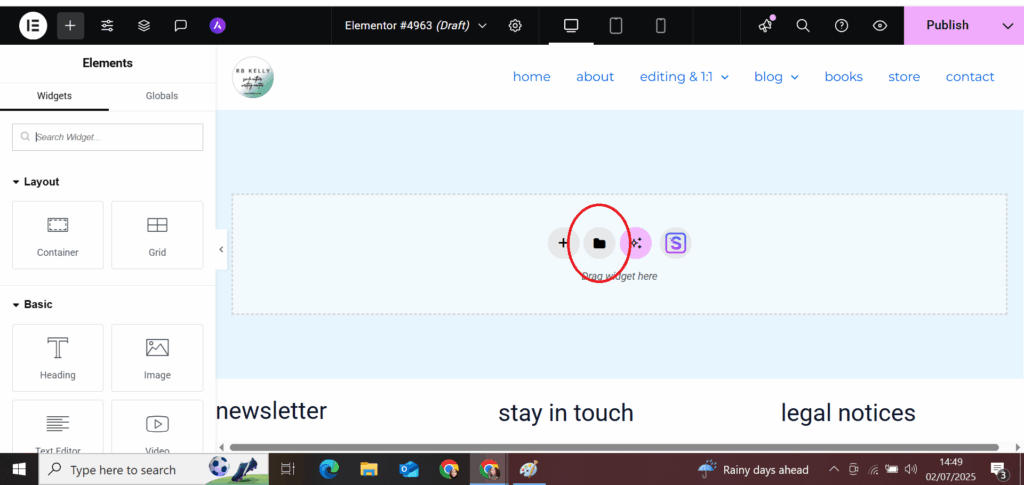Image resolution: width=1024 pixels, height=485 pixels.
Task: Select the Heading widget
Action: tap(57, 358)
